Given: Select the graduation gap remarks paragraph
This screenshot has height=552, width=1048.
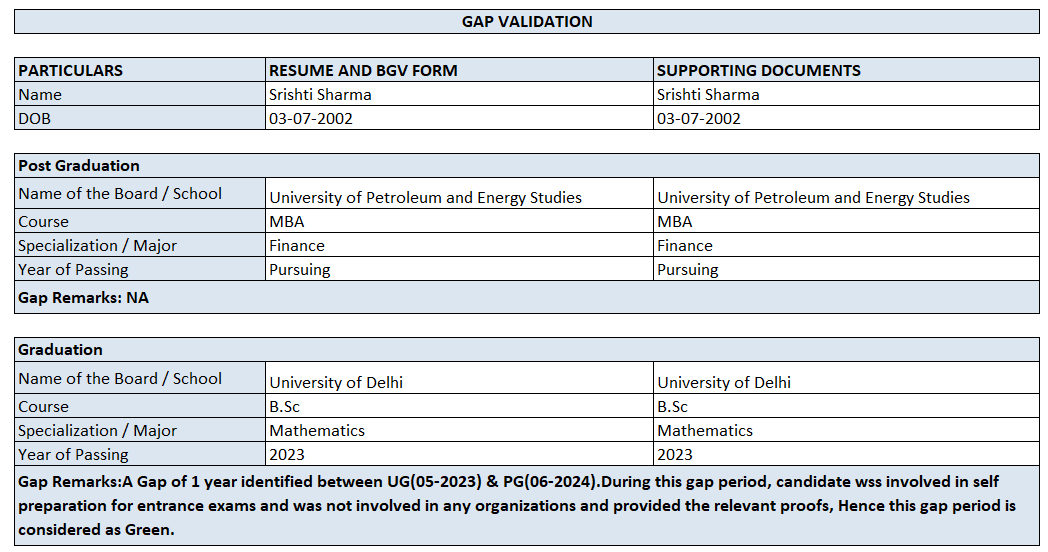Looking at the screenshot, I should (527, 505).
